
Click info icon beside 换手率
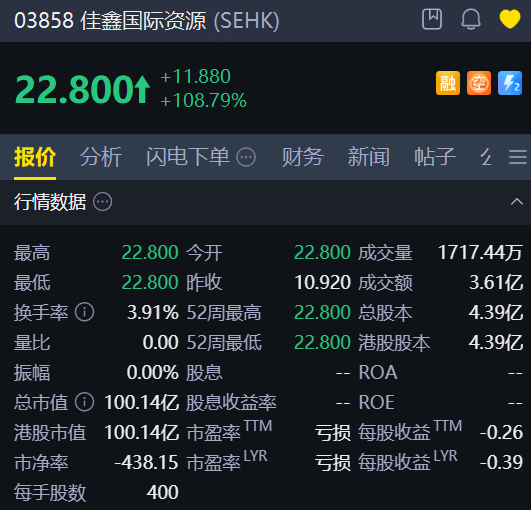(85, 312)
